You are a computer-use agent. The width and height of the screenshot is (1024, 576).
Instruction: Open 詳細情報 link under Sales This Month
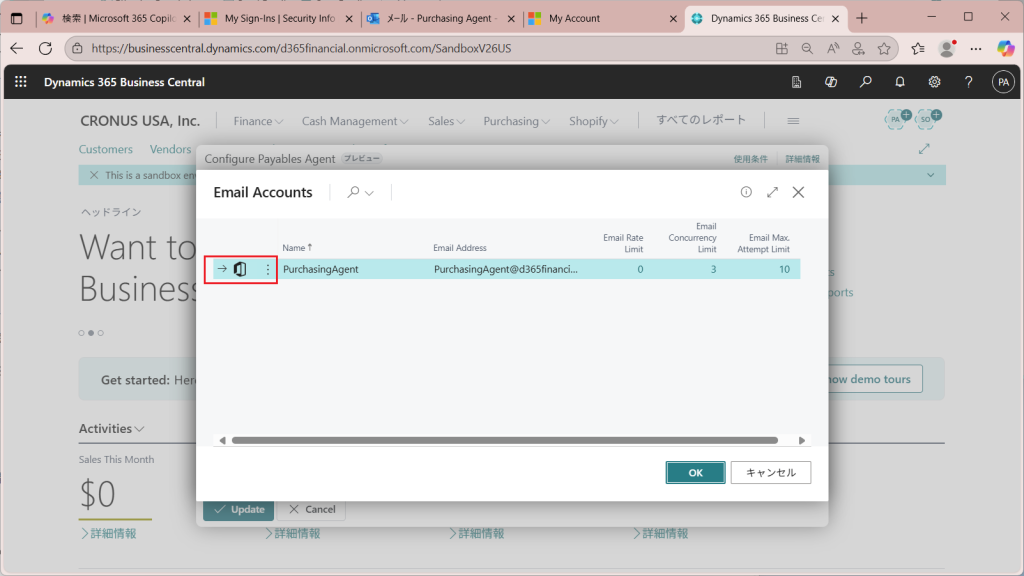click(108, 534)
